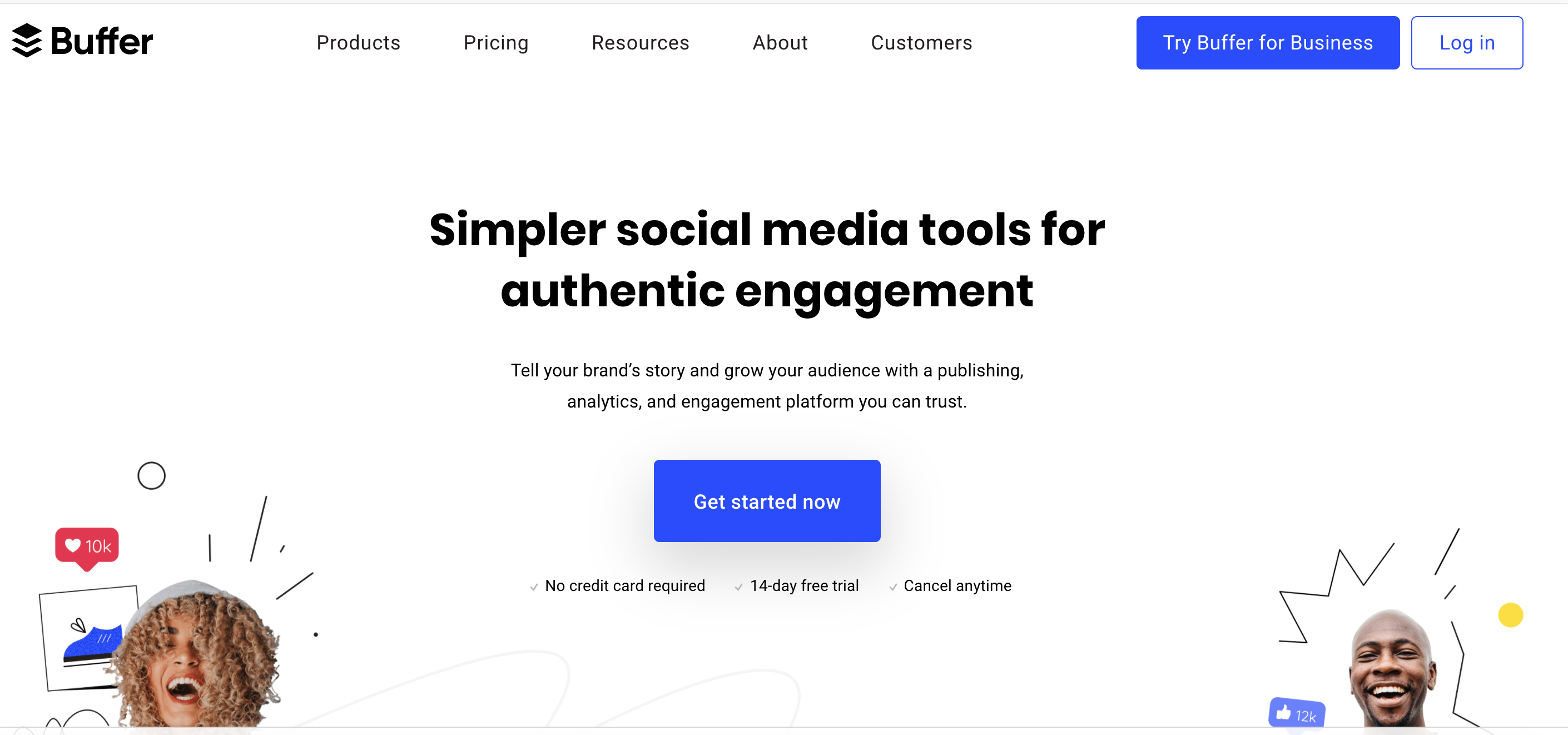Click the Log in button
The height and width of the screenshot is (735, 1568).
(x=1467, y=42)
